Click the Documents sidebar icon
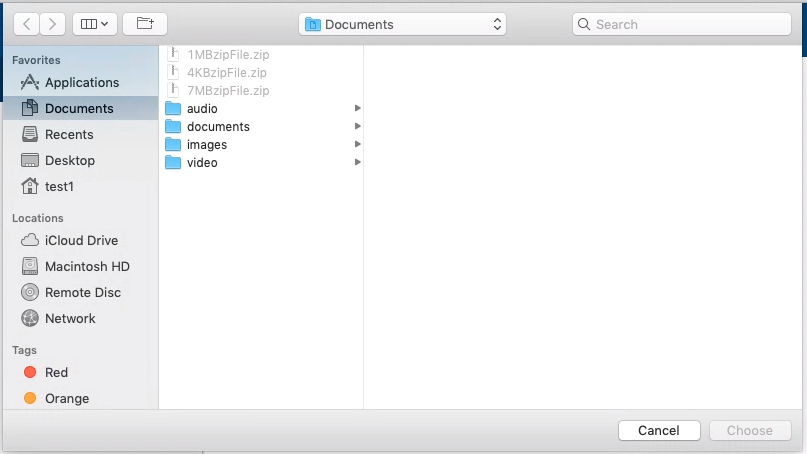This screenshot has height=454, width=807. tap(30, 108)
